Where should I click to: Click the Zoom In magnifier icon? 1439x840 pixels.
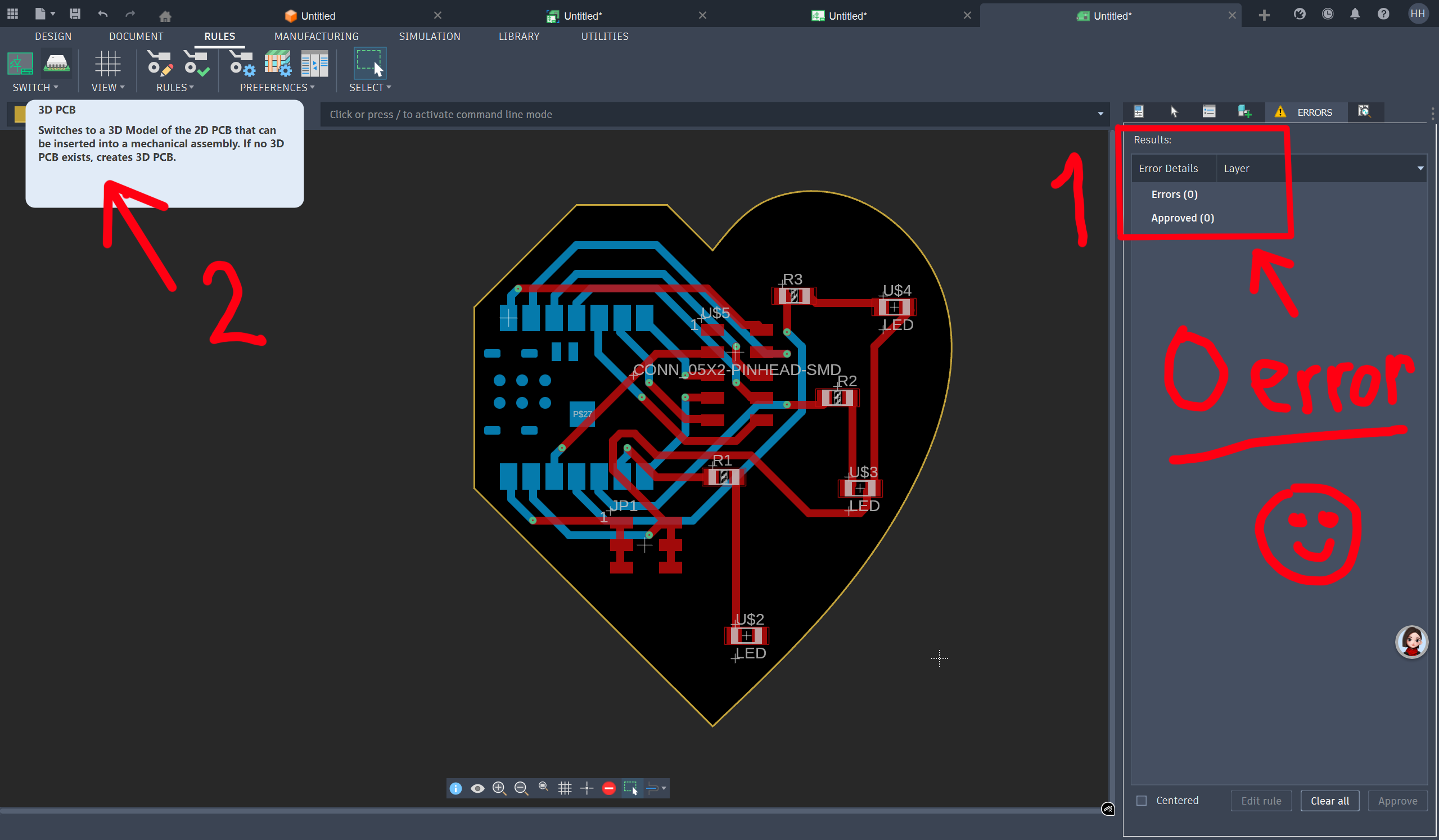tap(499, 788)
